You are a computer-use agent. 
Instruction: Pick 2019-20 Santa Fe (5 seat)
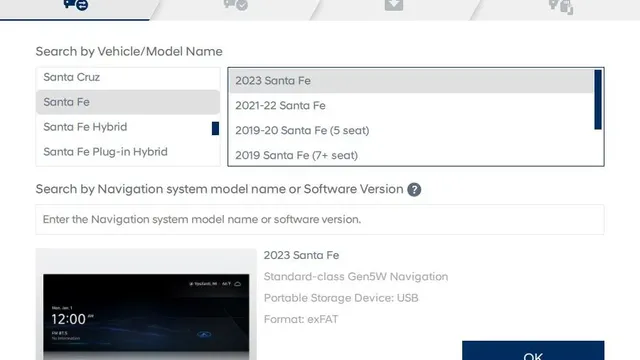(411, 131)
